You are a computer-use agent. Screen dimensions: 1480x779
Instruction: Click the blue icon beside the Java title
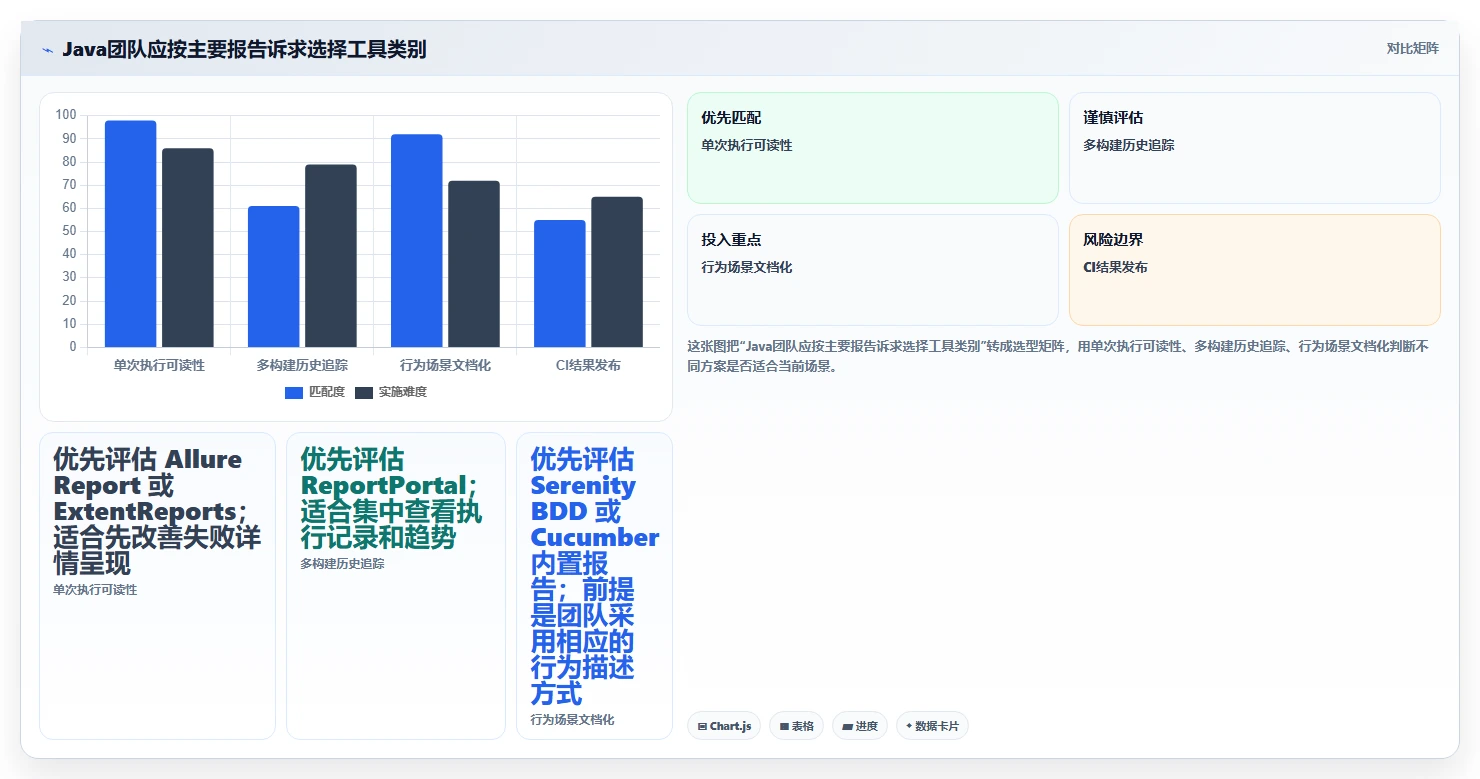point(47,50)
